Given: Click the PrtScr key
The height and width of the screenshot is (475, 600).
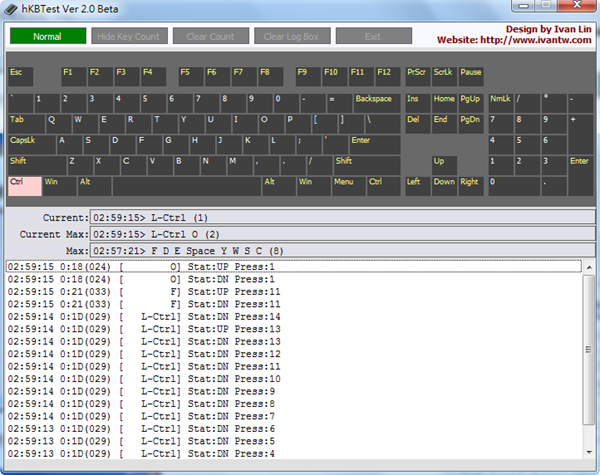Looking at the screenshot, I should coord(417,77).
